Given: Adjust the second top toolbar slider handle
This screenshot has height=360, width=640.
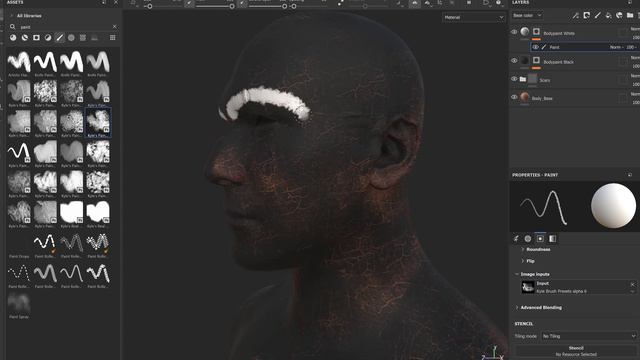Looking at the screenshot, I should [232, 6].
